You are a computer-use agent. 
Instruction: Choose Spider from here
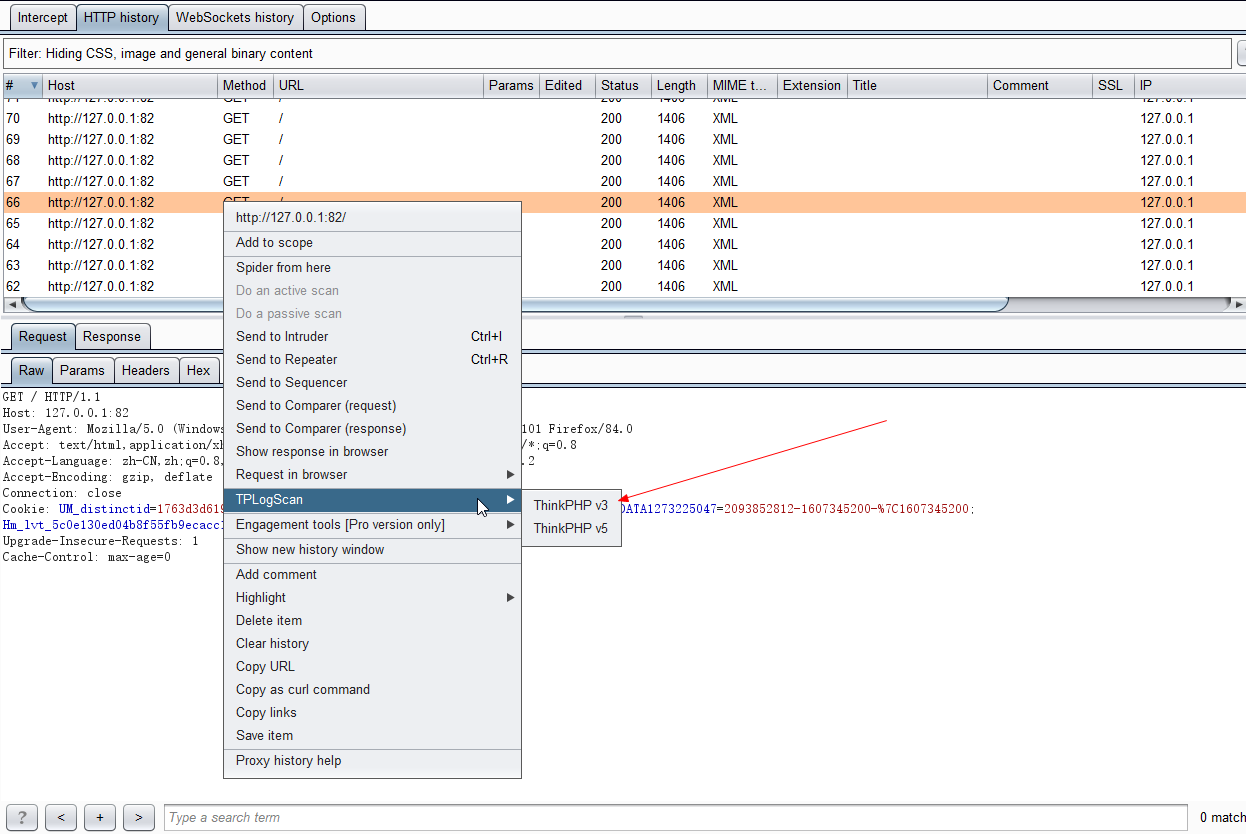(372, 267)
